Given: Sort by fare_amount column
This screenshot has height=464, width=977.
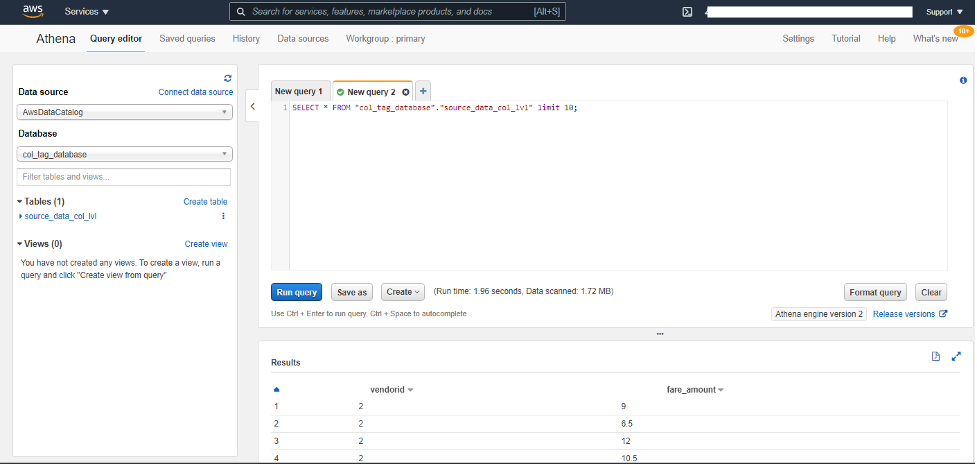Looking at the screenshot, I should coord(695,390).
